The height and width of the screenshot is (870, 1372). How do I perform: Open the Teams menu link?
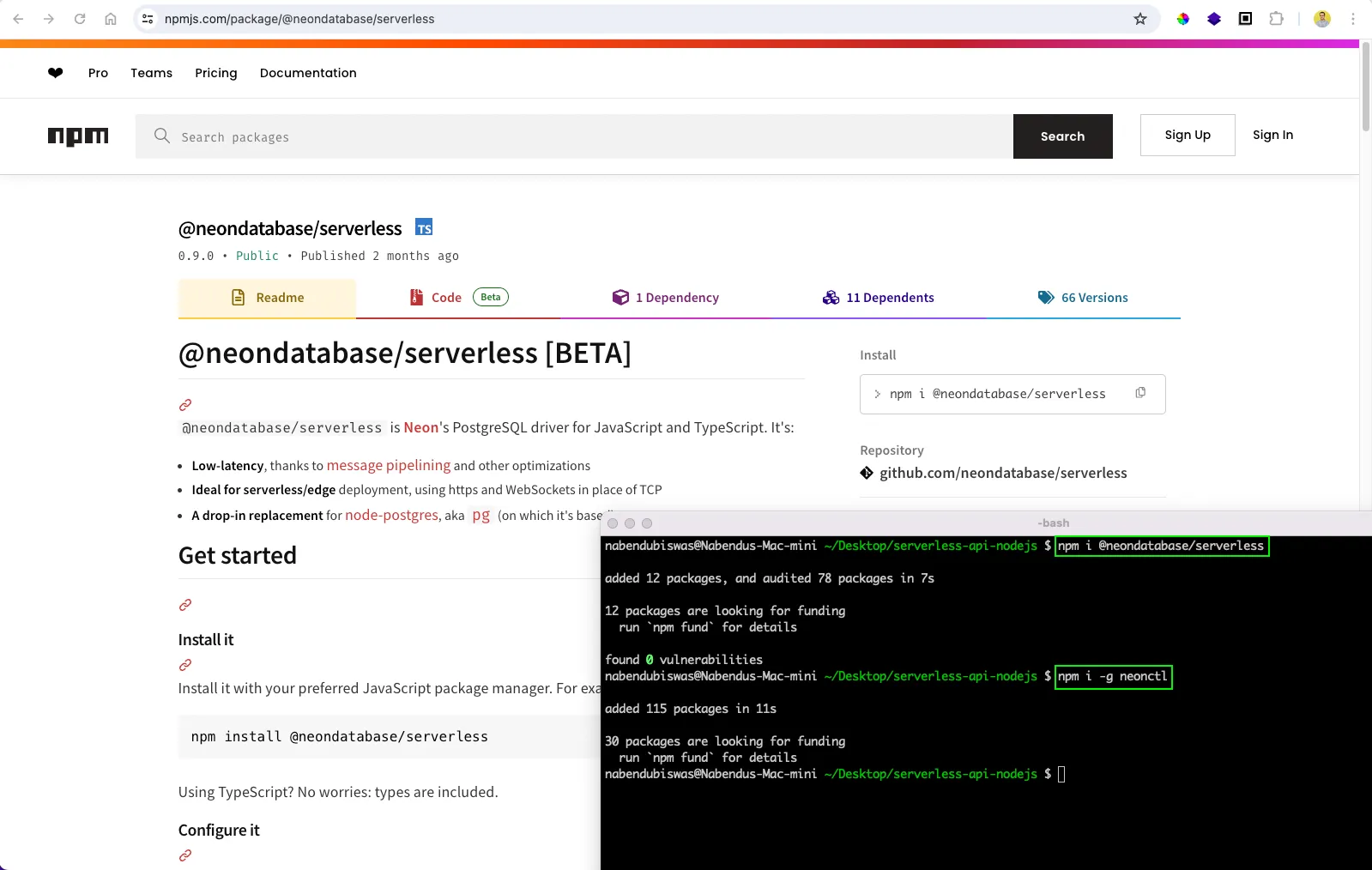coord(151,73)
